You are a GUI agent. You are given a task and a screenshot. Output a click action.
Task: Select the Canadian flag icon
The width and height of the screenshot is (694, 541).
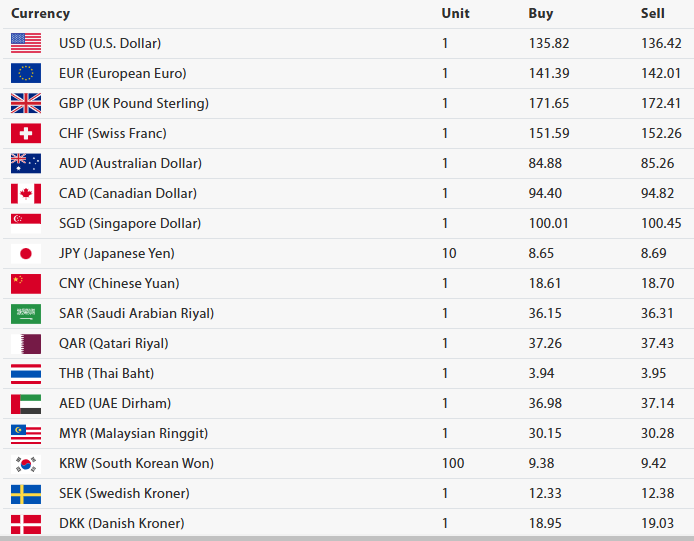click(26, 193)
